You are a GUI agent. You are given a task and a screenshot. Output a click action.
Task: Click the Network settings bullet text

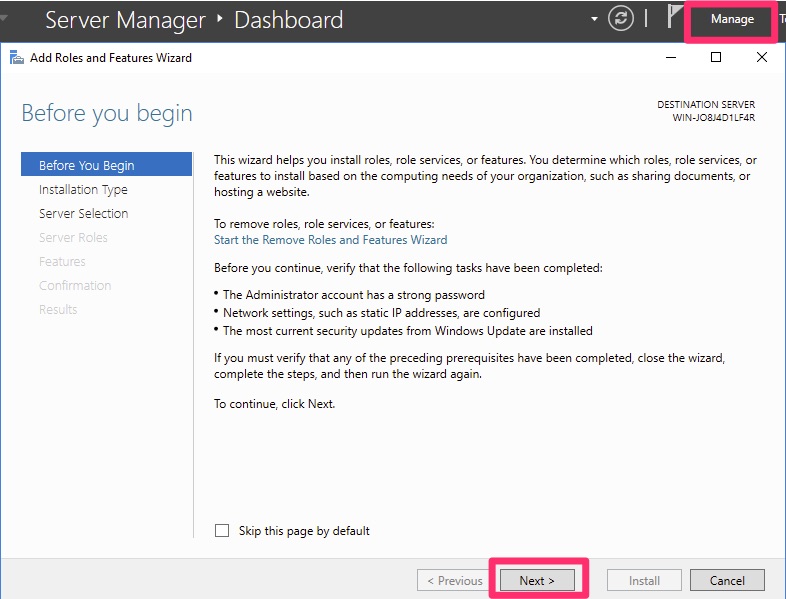[381, 313]
